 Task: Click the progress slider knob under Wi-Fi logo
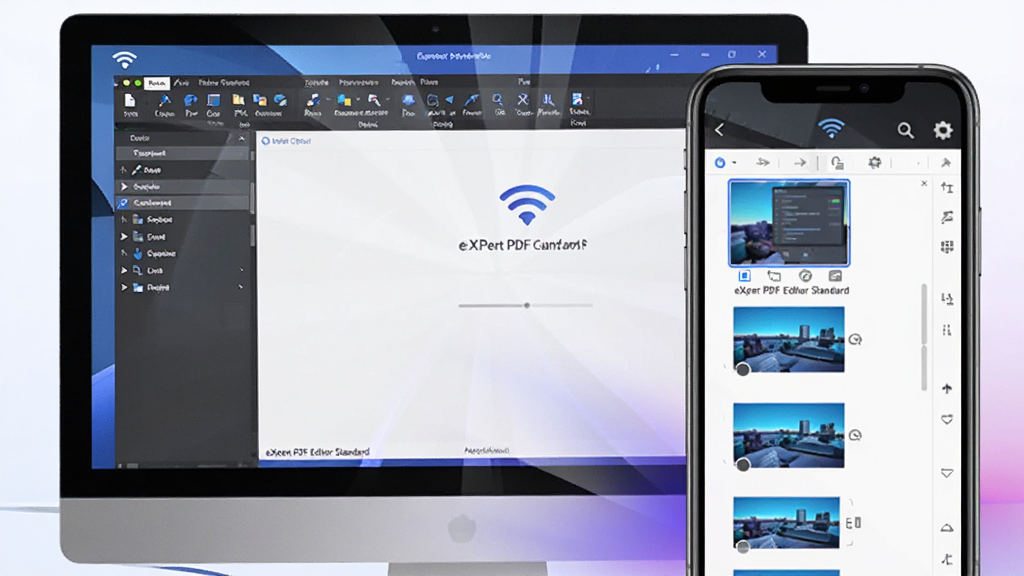[x=527, y=306]
